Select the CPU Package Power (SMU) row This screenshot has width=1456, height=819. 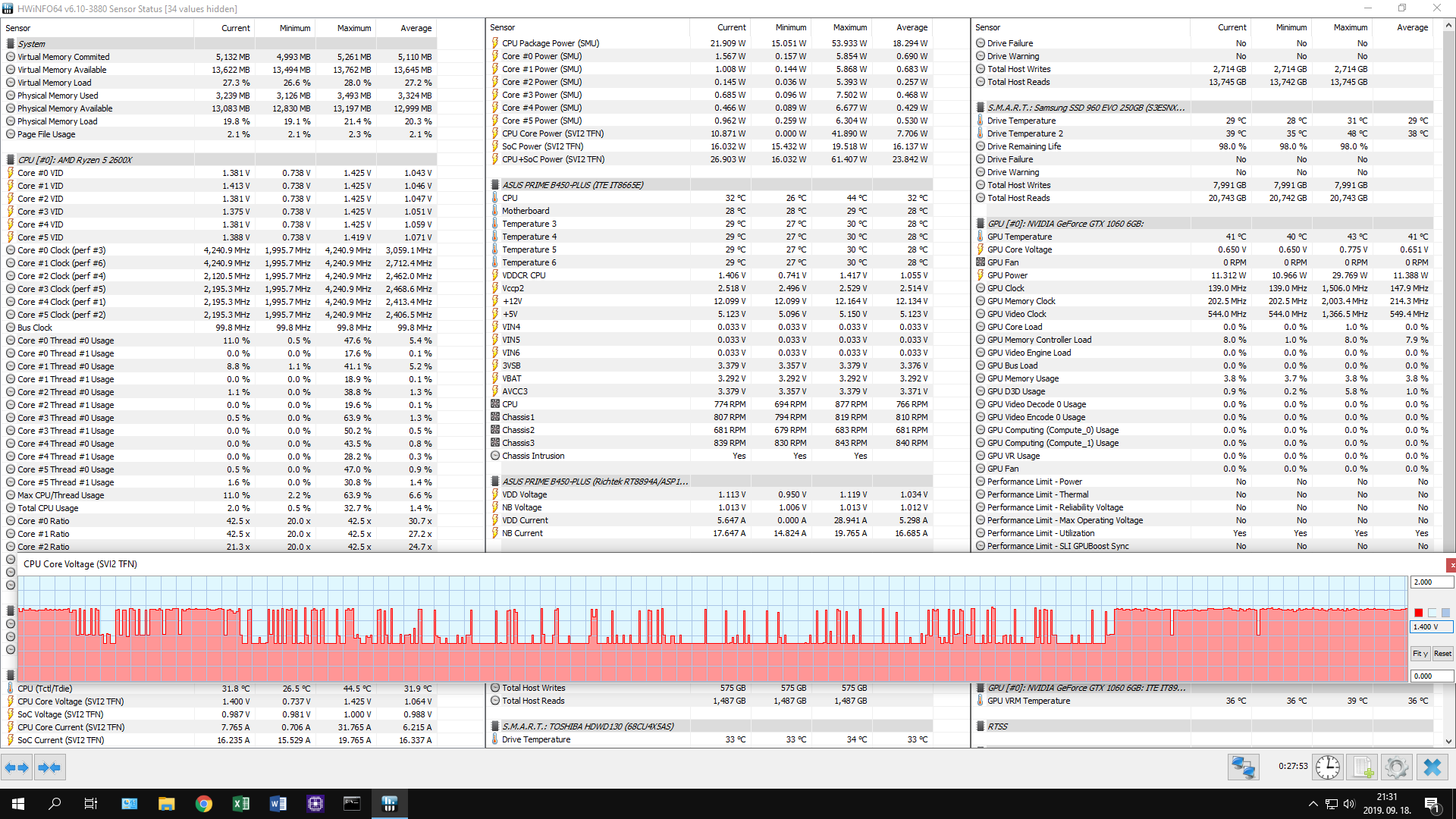(710, 43)
